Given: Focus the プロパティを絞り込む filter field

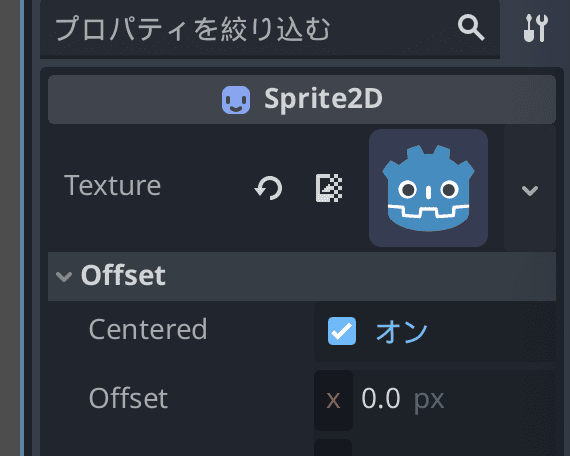Looking at the screenshot, I should 251,29.
